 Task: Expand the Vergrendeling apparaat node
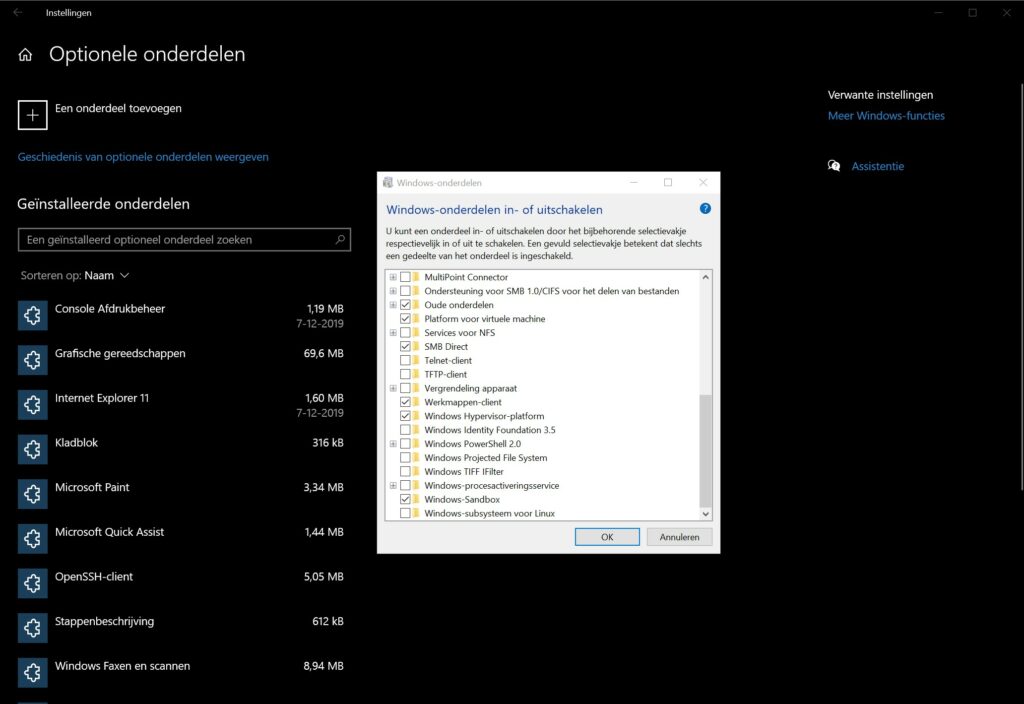click(x=393, y=389)
